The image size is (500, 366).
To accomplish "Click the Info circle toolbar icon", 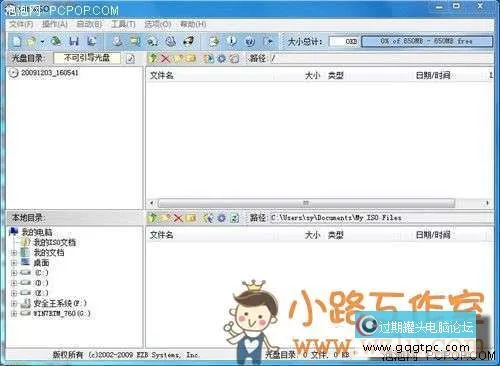I will (232, 41).
